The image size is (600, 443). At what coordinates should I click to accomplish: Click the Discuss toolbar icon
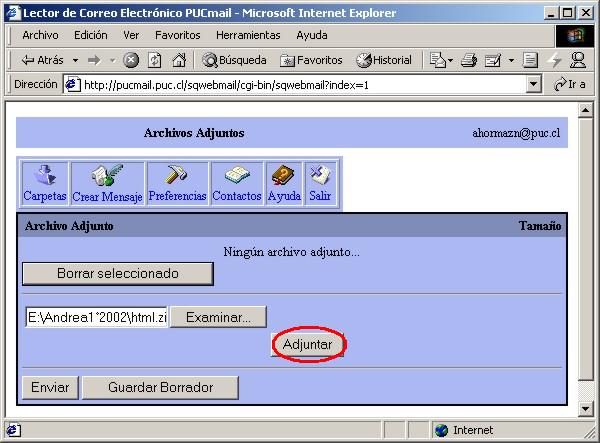pos(530,60)
